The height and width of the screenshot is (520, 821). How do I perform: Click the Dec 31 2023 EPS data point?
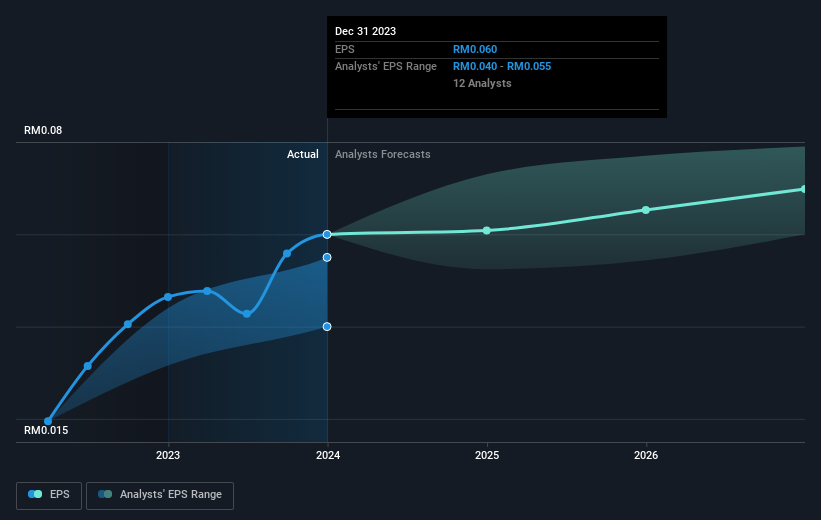pyautogui.click(x=327, y=234)
